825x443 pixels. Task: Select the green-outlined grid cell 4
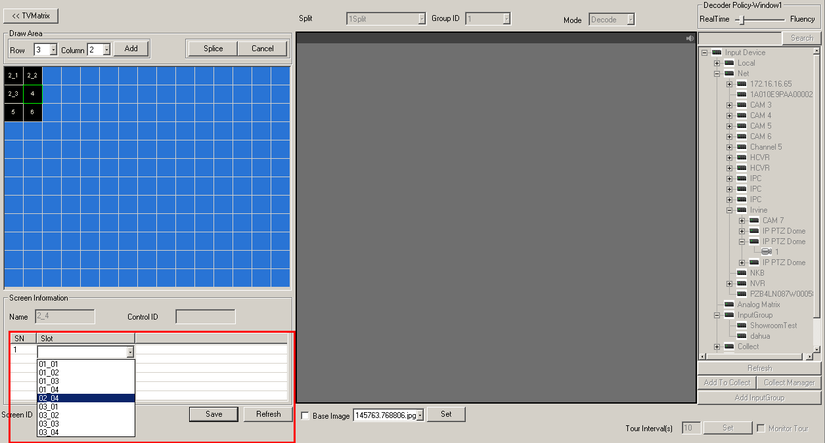point(33,94)
